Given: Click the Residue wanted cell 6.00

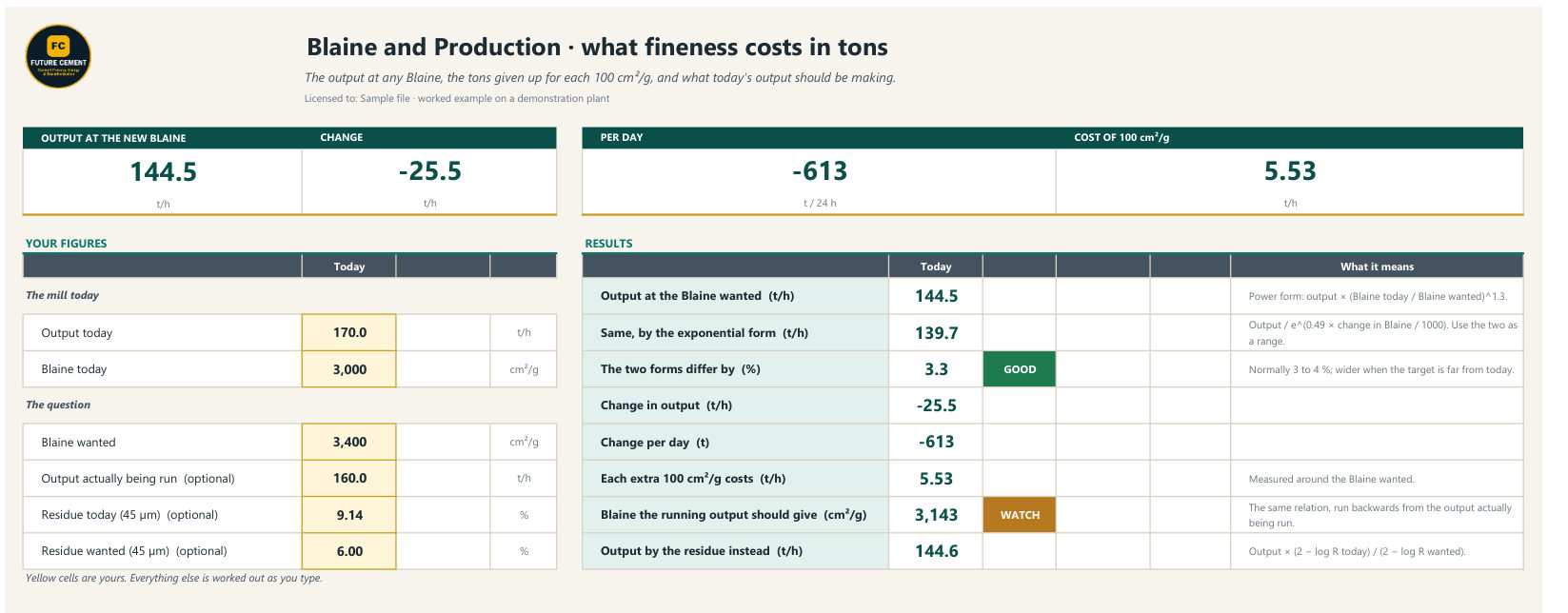Looking at the screenshot, I should (x=349, y=551).
